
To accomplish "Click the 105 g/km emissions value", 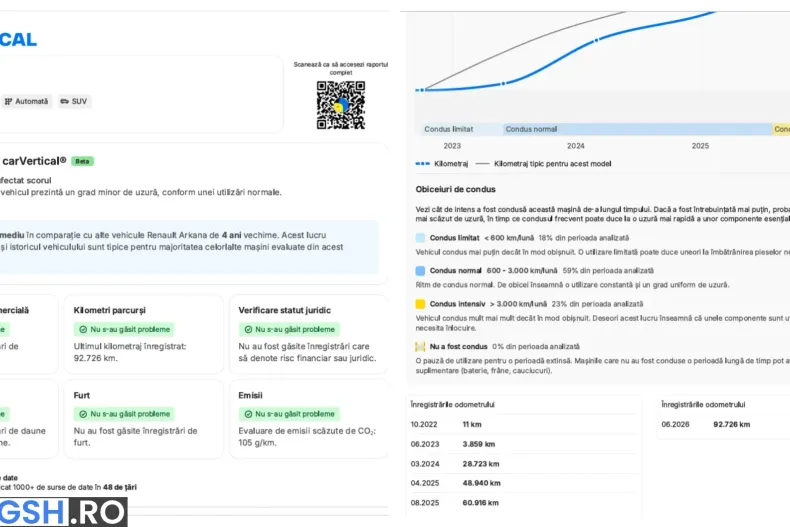I will (257, 443).
